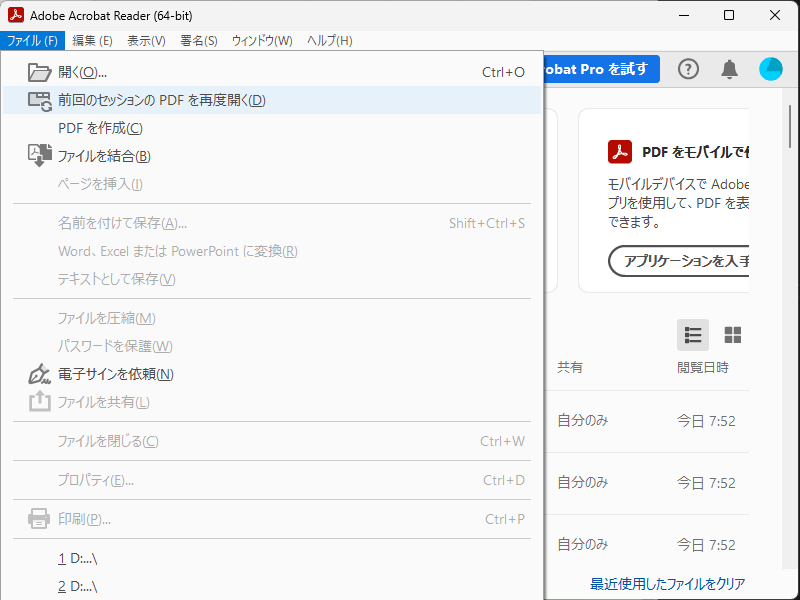
Task: Switch to list view icon
Action: (x=692, y=335)
